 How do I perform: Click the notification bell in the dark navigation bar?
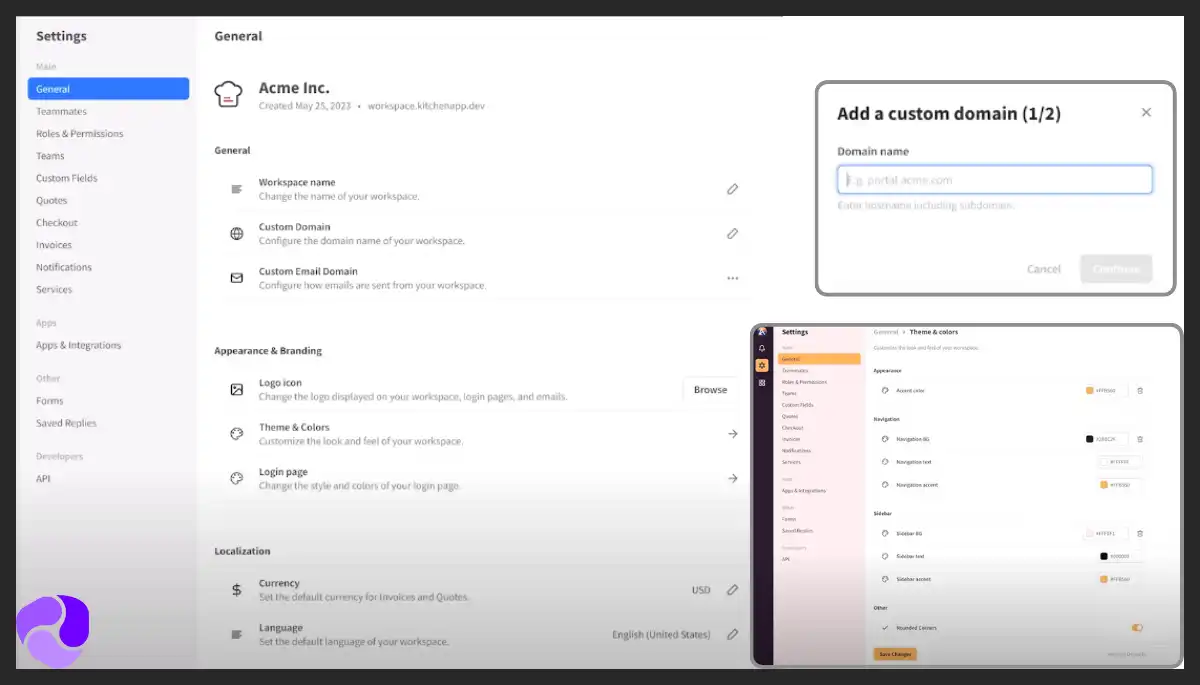762,348
